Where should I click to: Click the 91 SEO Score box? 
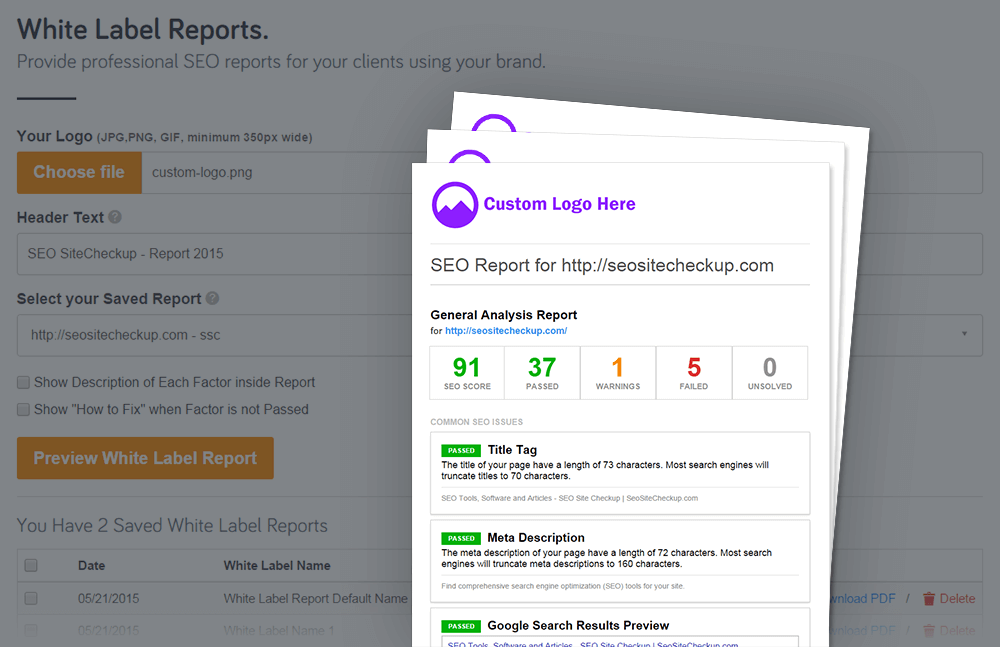point(467,373)
